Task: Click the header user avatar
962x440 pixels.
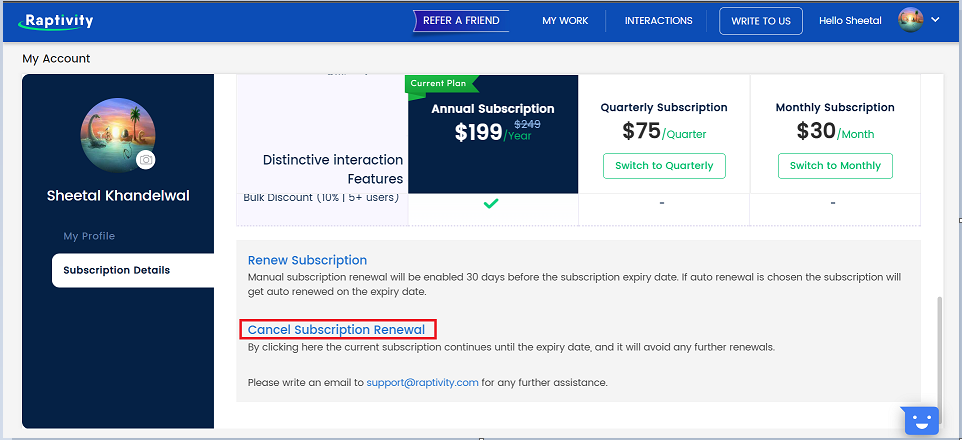Action: 910,20
